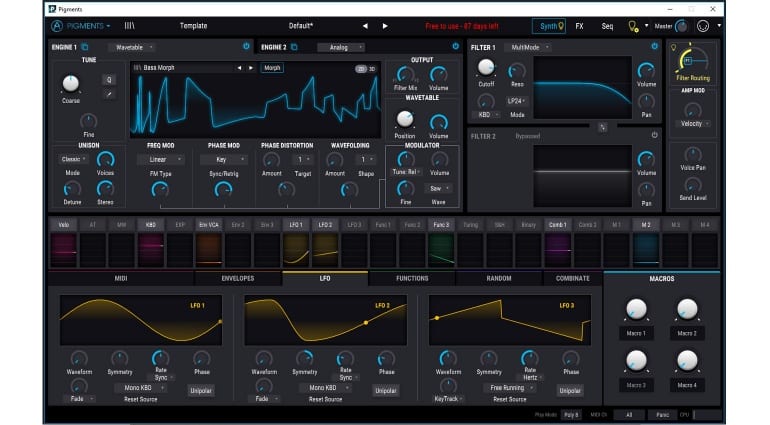Go to the previous preset arrow
770x425 pixels.
[x=365, y=26]
